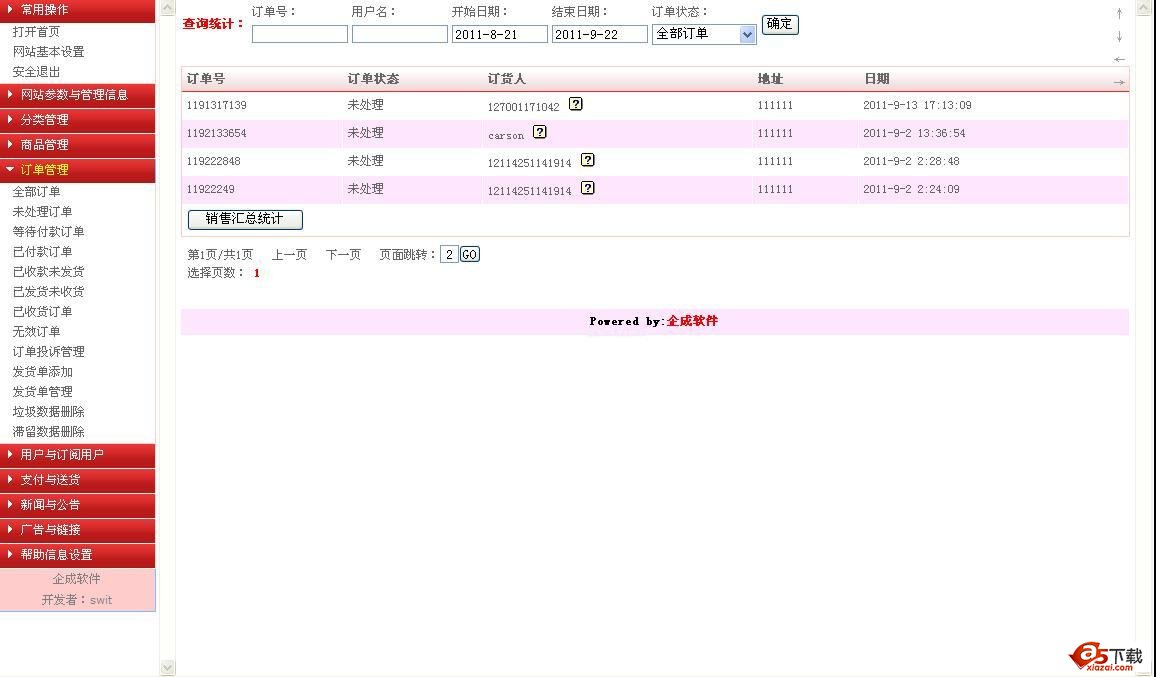Image resolution: width=1156 pixels, height=677 pixels.
Task: Click 日期 column header
Action: point(877,79)
